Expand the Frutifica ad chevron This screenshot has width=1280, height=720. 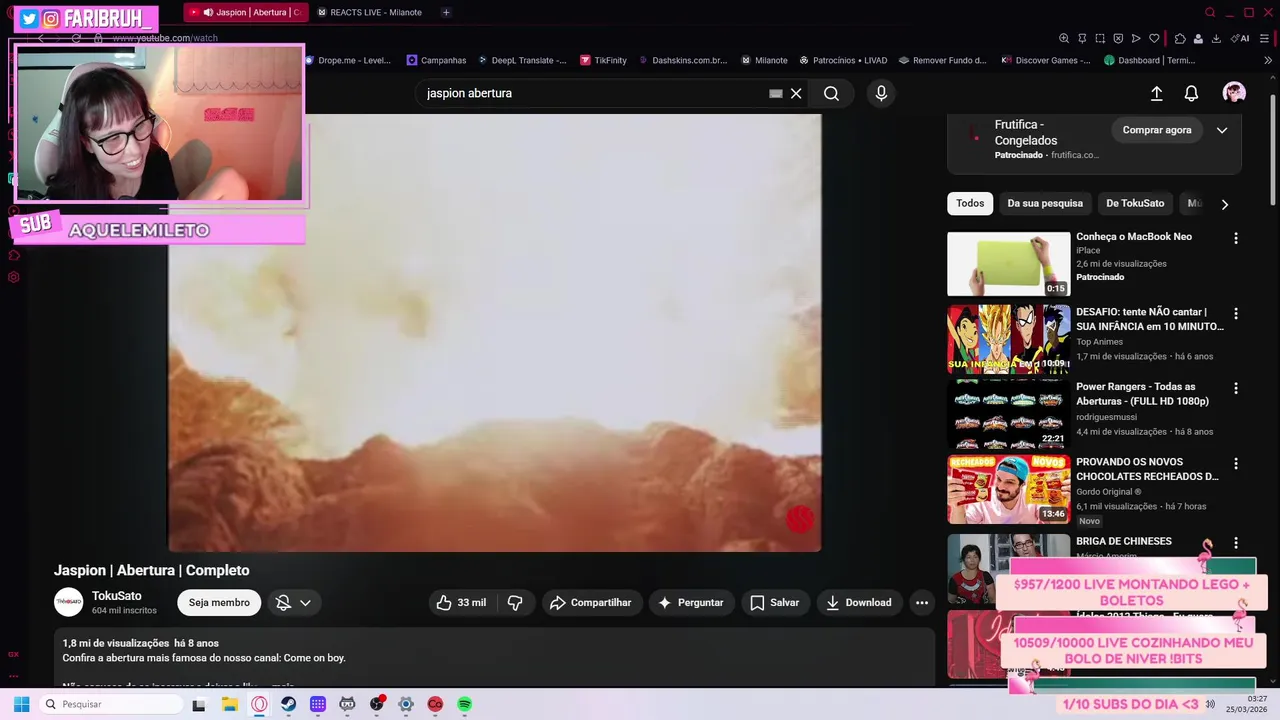tap(1222, 130)
